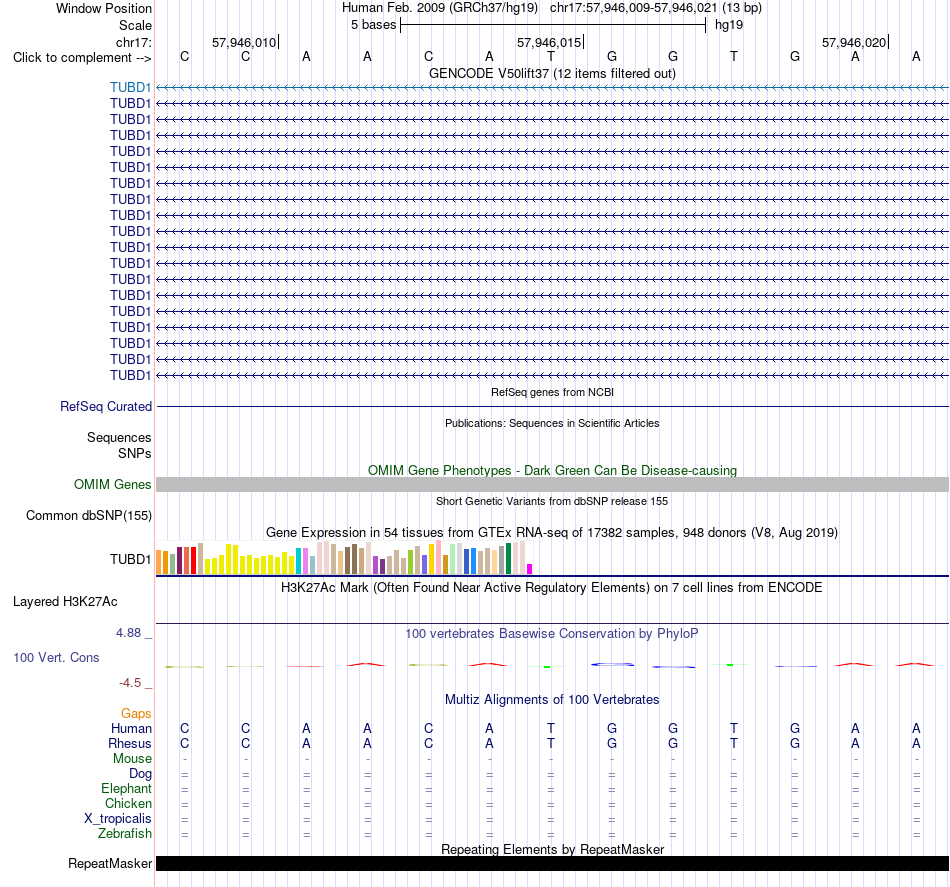Open 'OMIM Gene Phenotypes' track title
Viewport: 950px width, 887px height.
pyautogui.click(x=552, y=470)
